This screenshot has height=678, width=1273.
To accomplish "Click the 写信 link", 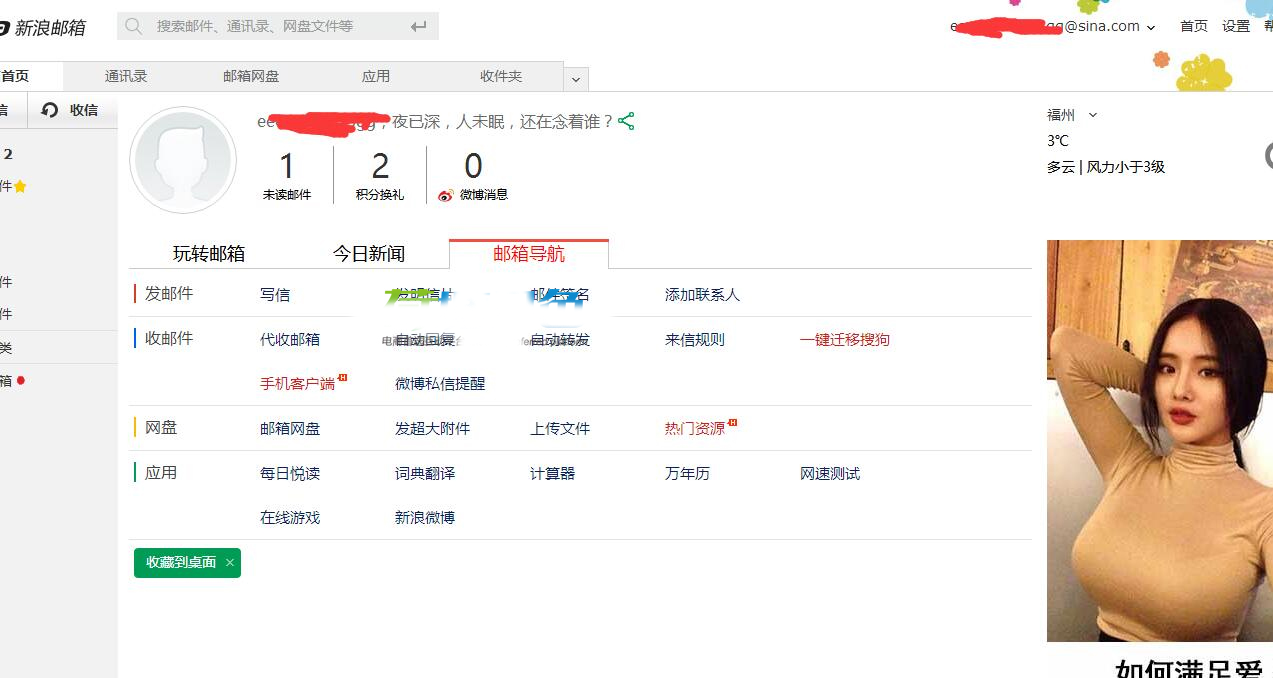I will click(275, 295).
